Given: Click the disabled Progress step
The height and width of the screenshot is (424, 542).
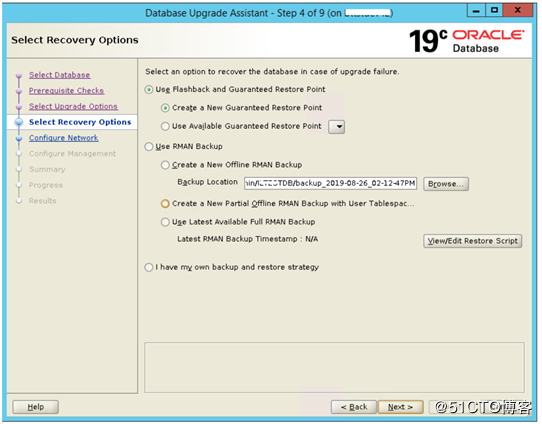Looking at the screenshot, I should coord(46,185).
